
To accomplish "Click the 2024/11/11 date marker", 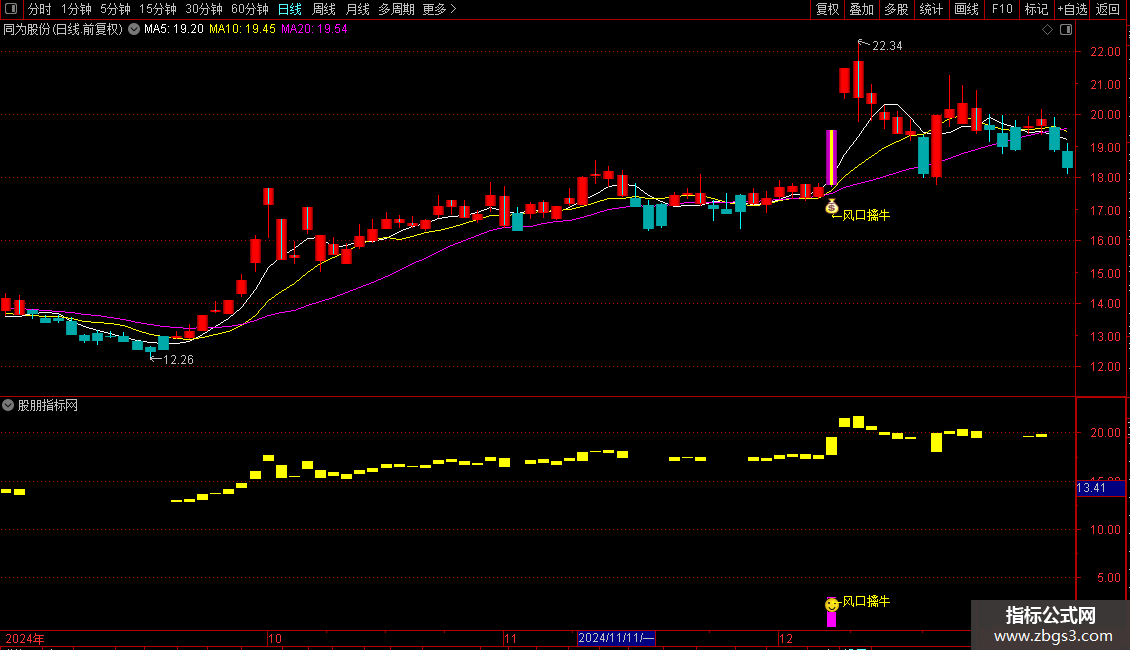I will (x=616, y=638).
